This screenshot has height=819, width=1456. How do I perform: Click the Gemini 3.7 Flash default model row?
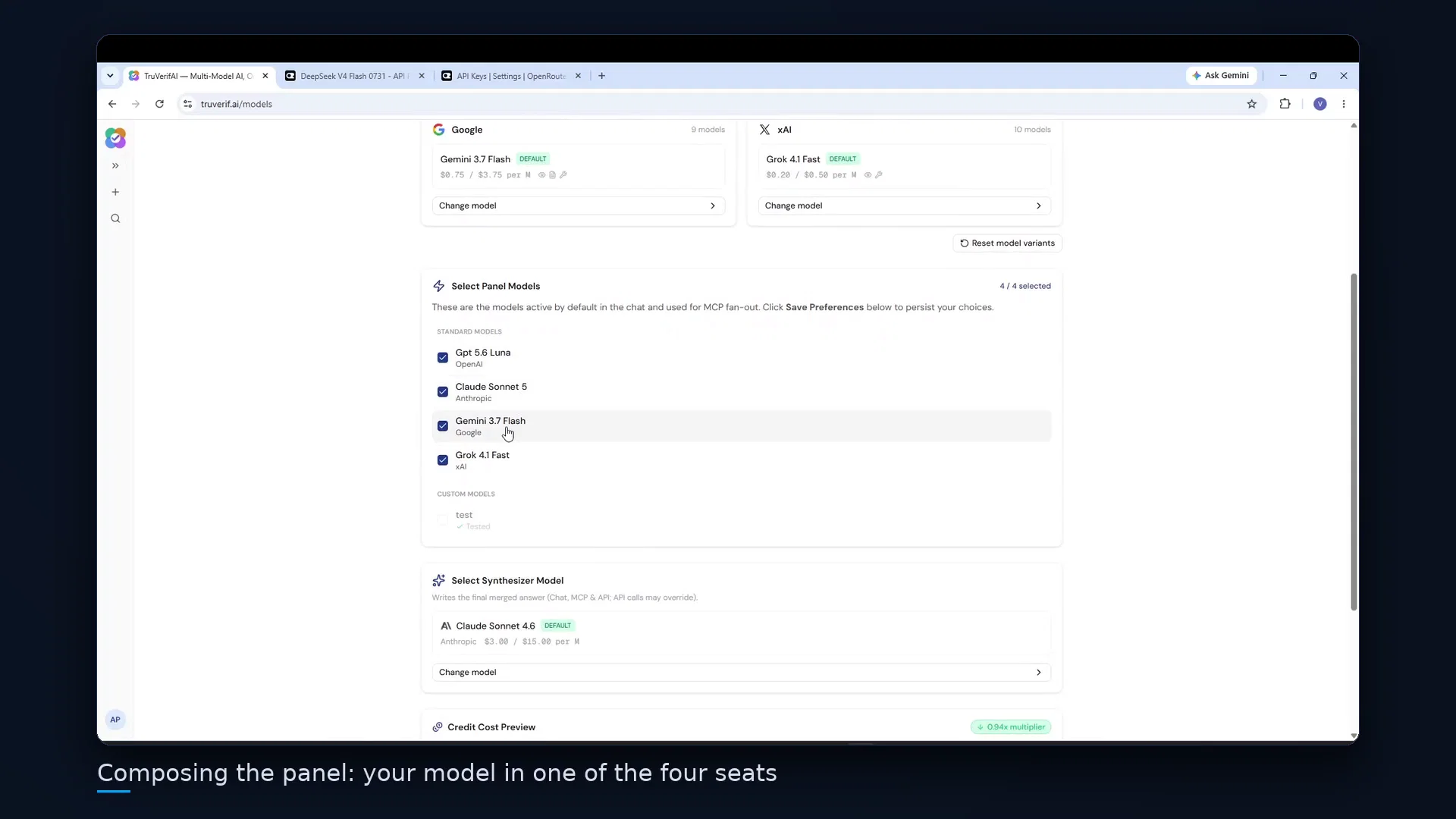tap(578, 167)
